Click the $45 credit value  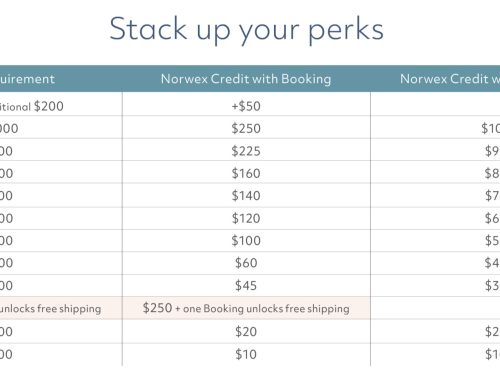[x=246, y=286]
